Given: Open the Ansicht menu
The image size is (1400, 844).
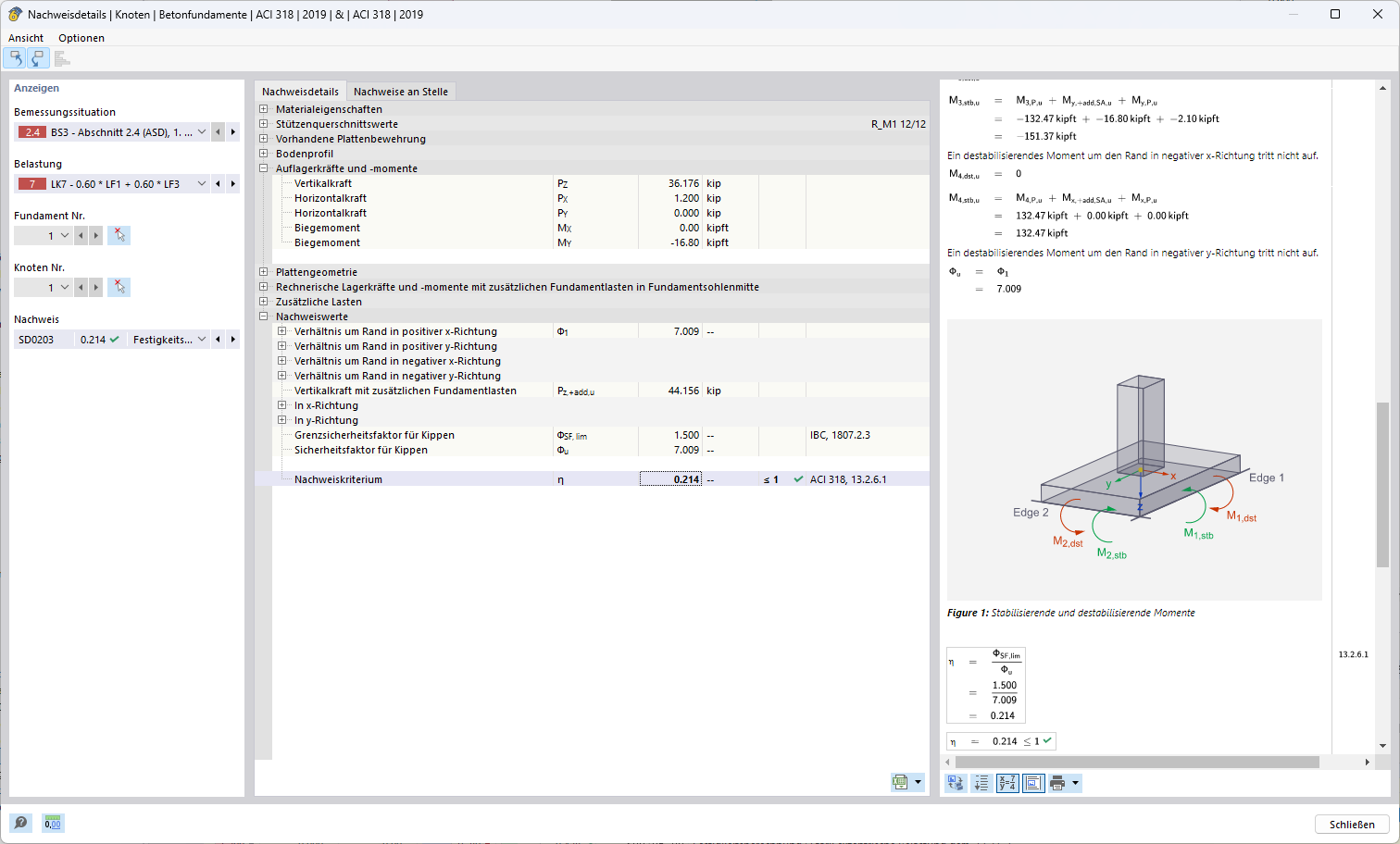Looking at the screenshot, I should pyautogui.click(x=25, y=38).
